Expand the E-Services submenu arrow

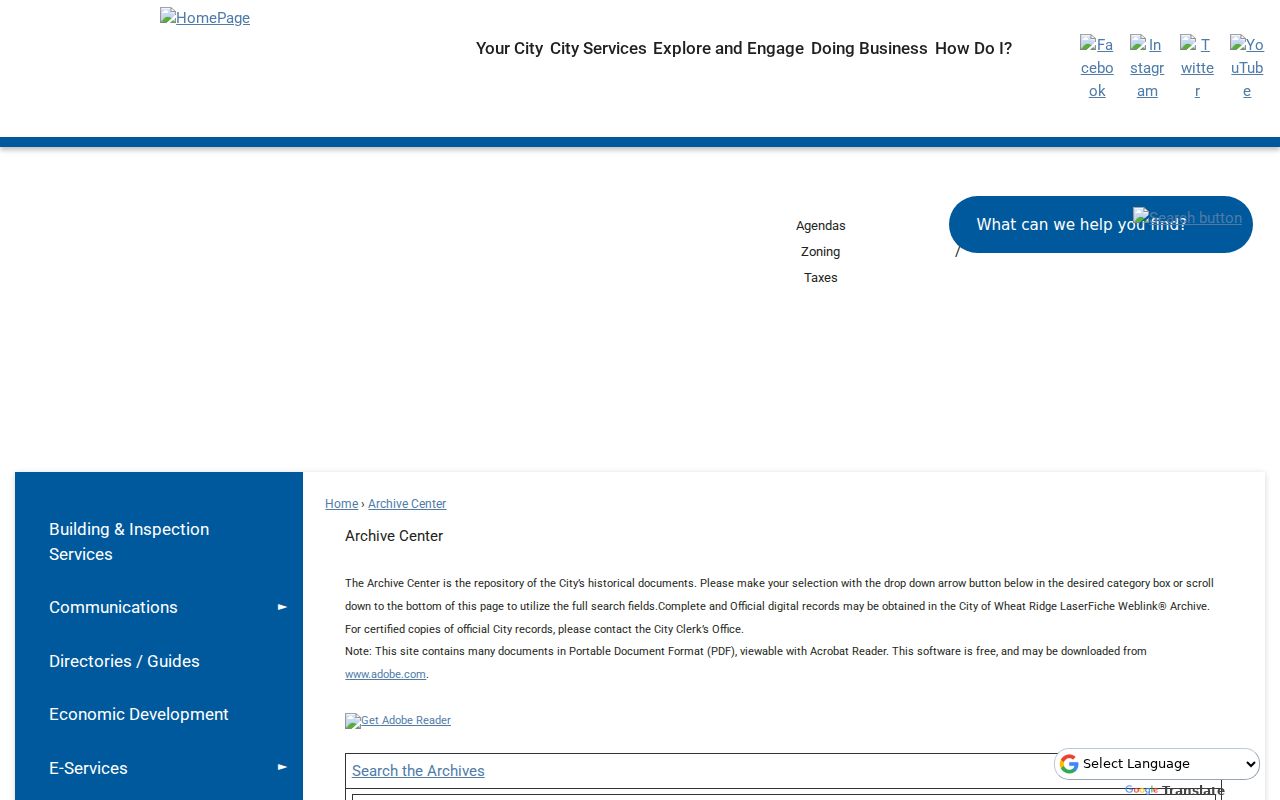[282, 768]
